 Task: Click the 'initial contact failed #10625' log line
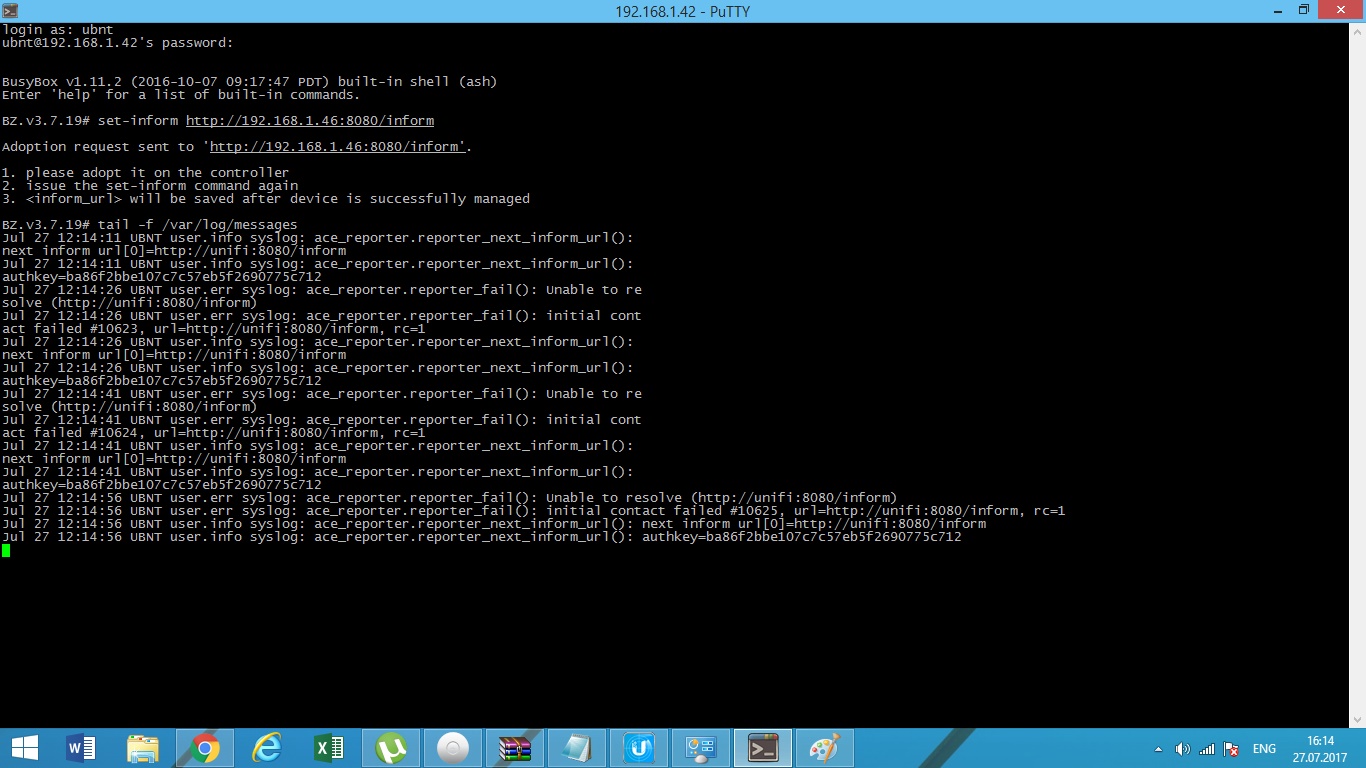click(x=533, y=511)
